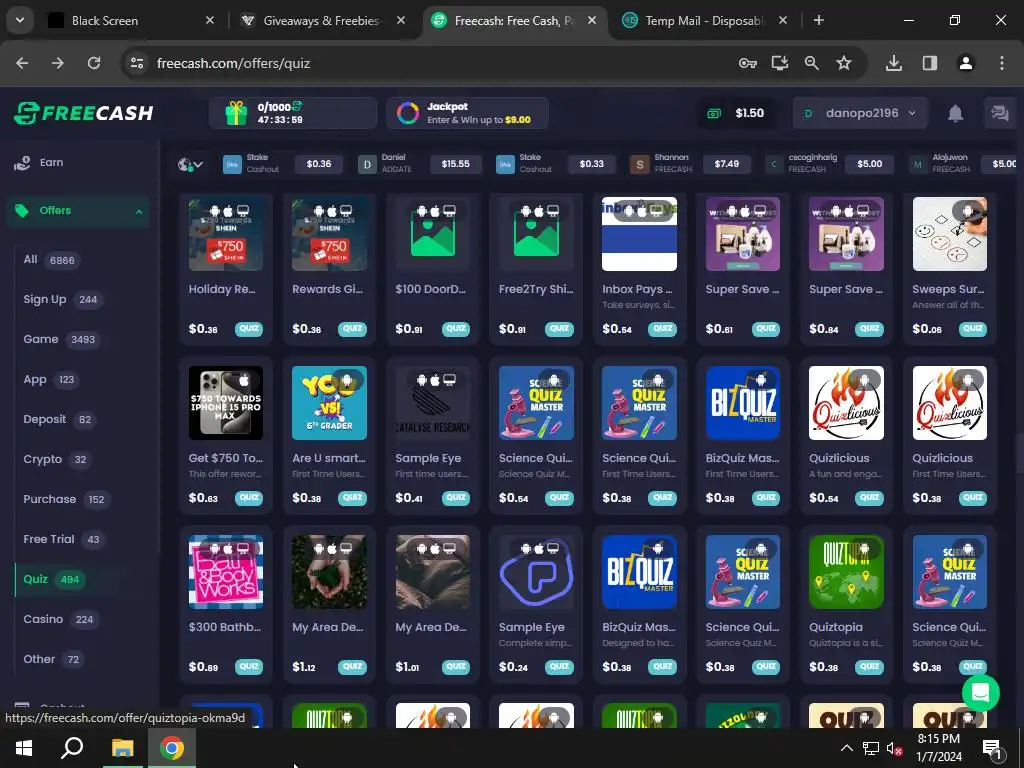Select the Casino offers category
The height and width of the screenshot is (768, 1024).
59,619
